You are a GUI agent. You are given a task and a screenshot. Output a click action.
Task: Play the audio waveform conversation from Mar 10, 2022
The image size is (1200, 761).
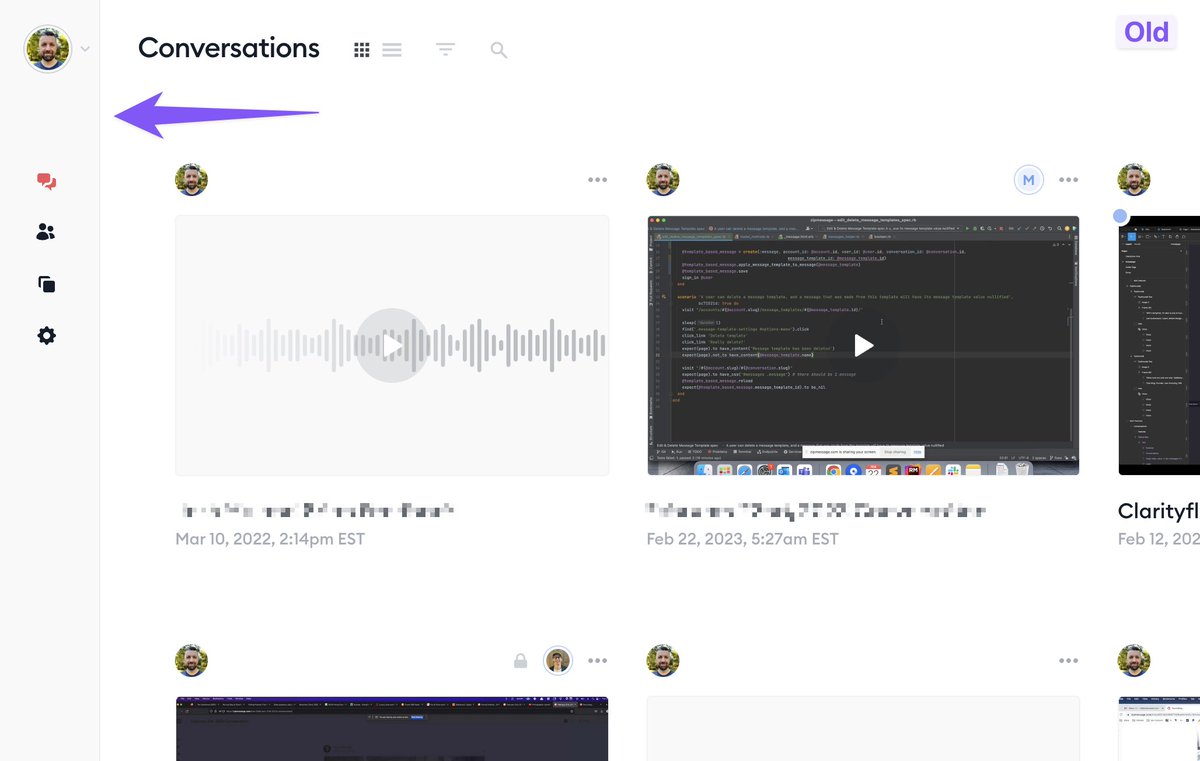pyautogui.click(x=392, y=345)
